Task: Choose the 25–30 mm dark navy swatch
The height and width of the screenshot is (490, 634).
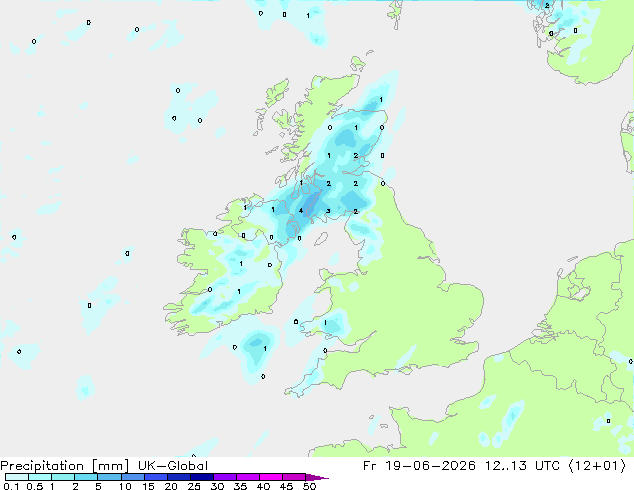Action: point(201,477)
